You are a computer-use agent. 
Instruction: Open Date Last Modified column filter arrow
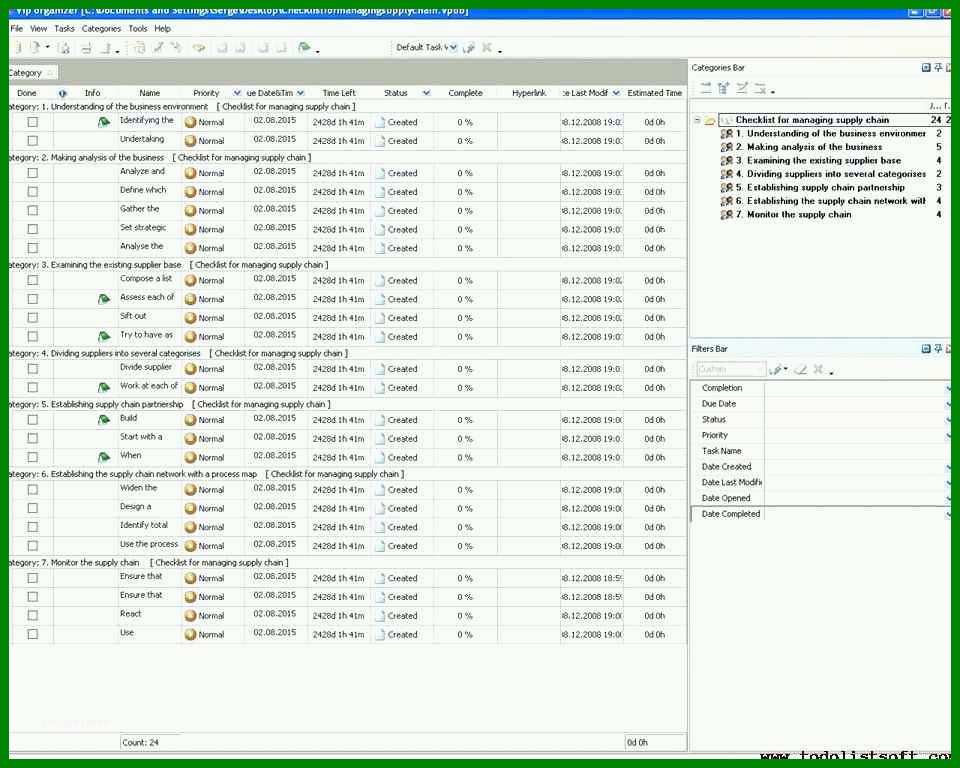[x=616, y=93]
